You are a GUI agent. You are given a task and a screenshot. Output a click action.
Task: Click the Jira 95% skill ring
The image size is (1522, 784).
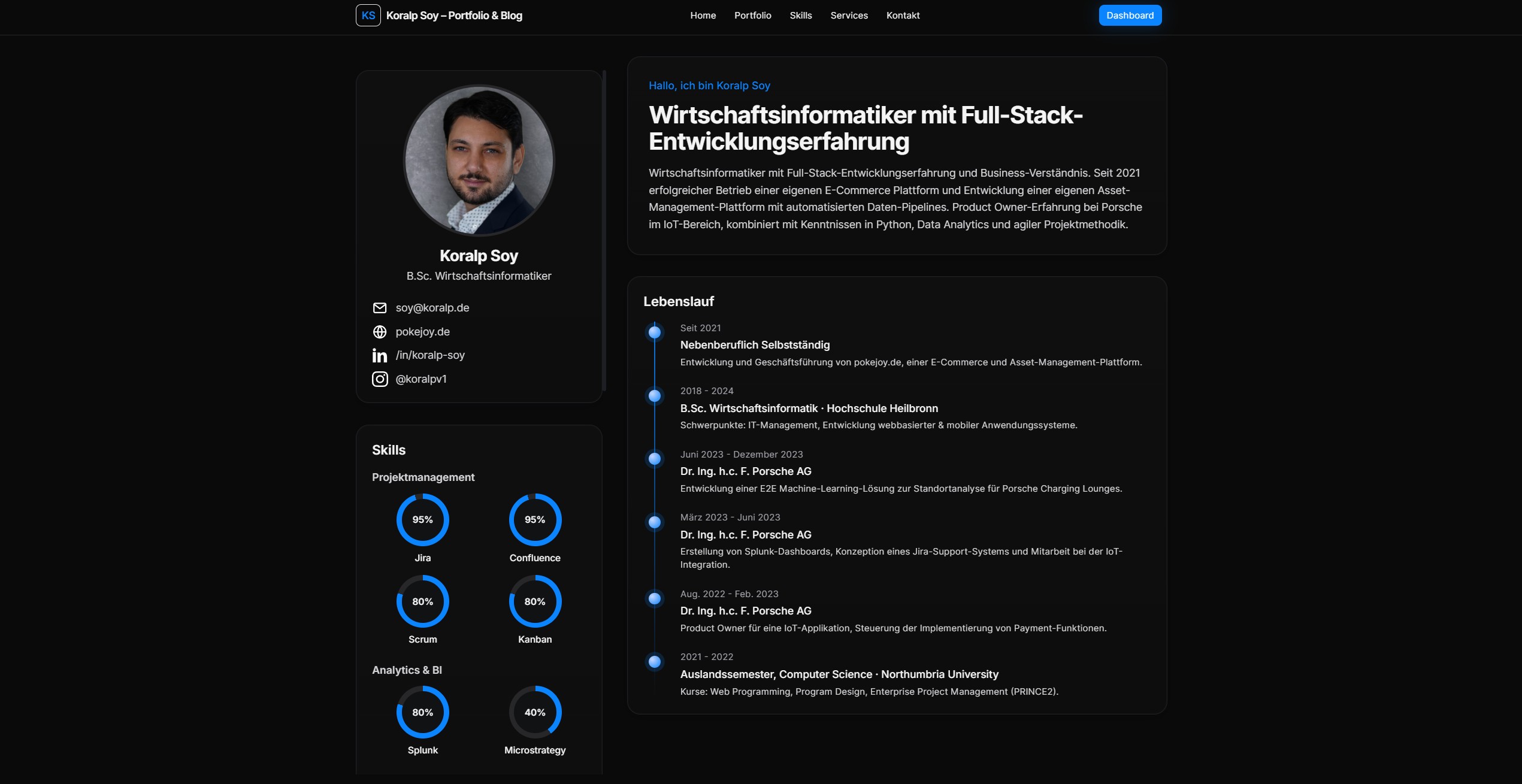[x=422, y=520]
